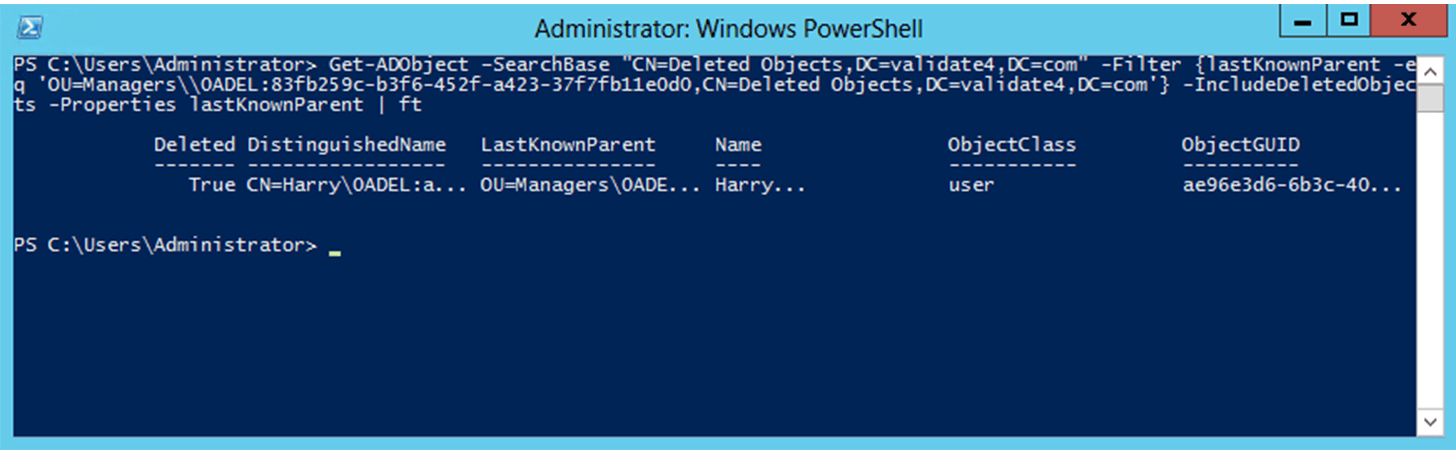This screenshot has width=1456, height=454.
Task: Click the Administrator: Windows PowerShell title bar
Action: click(728, 26)
